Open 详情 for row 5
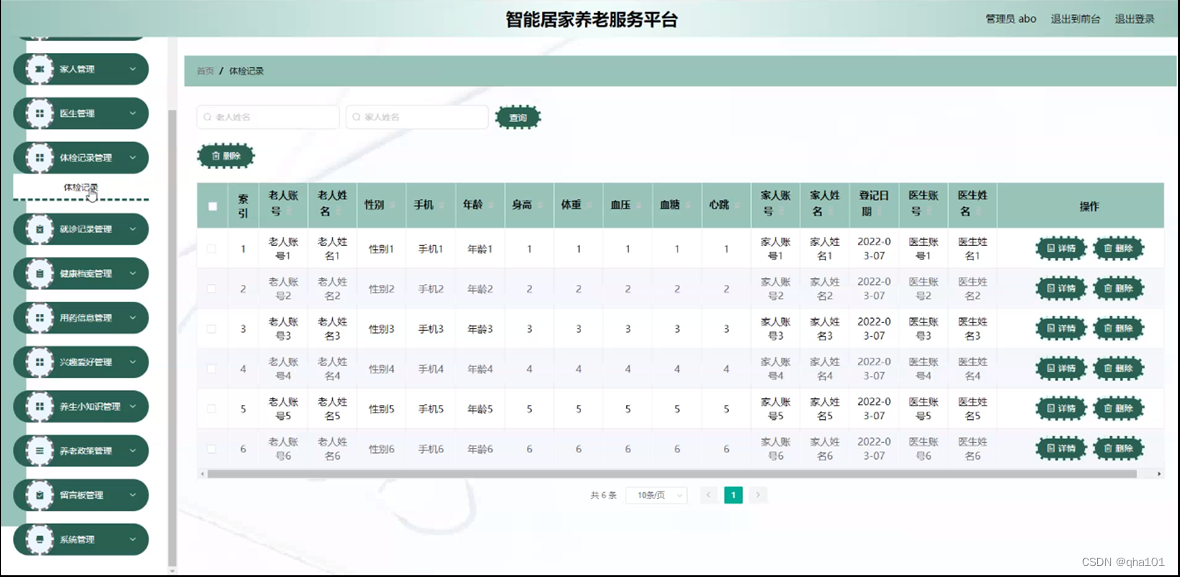This screenshot has width=1180, height=577. click(x=1061, y=408)
